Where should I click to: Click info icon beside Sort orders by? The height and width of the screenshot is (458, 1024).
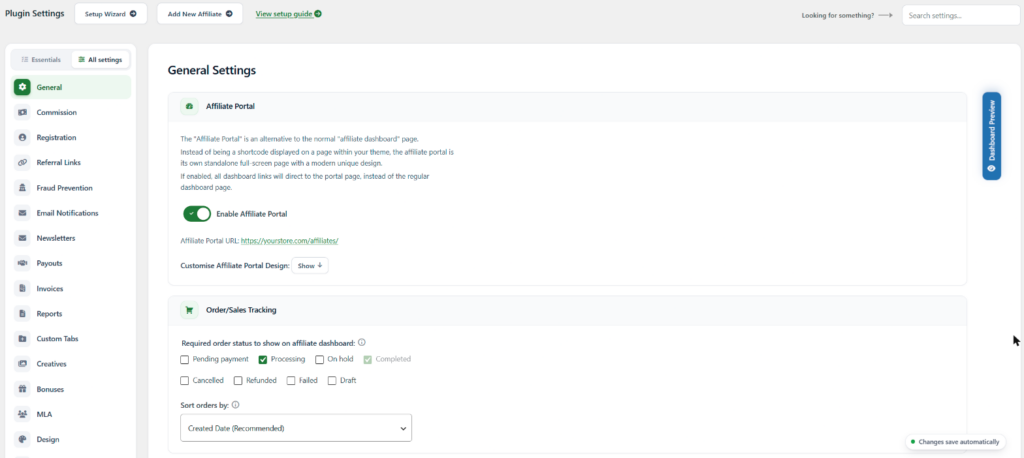[x=236, y=405]
